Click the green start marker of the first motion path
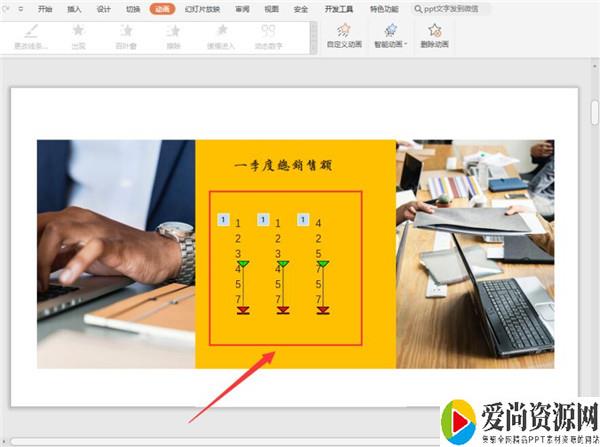This screenshot has height=447, width=600. (x=243, y=263)
